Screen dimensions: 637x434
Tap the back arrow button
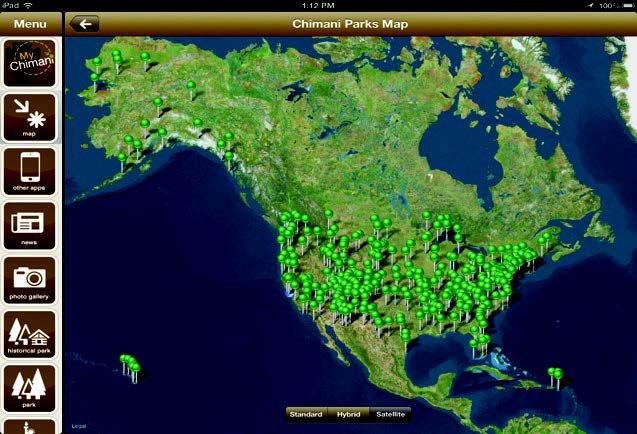coord(85,24)
